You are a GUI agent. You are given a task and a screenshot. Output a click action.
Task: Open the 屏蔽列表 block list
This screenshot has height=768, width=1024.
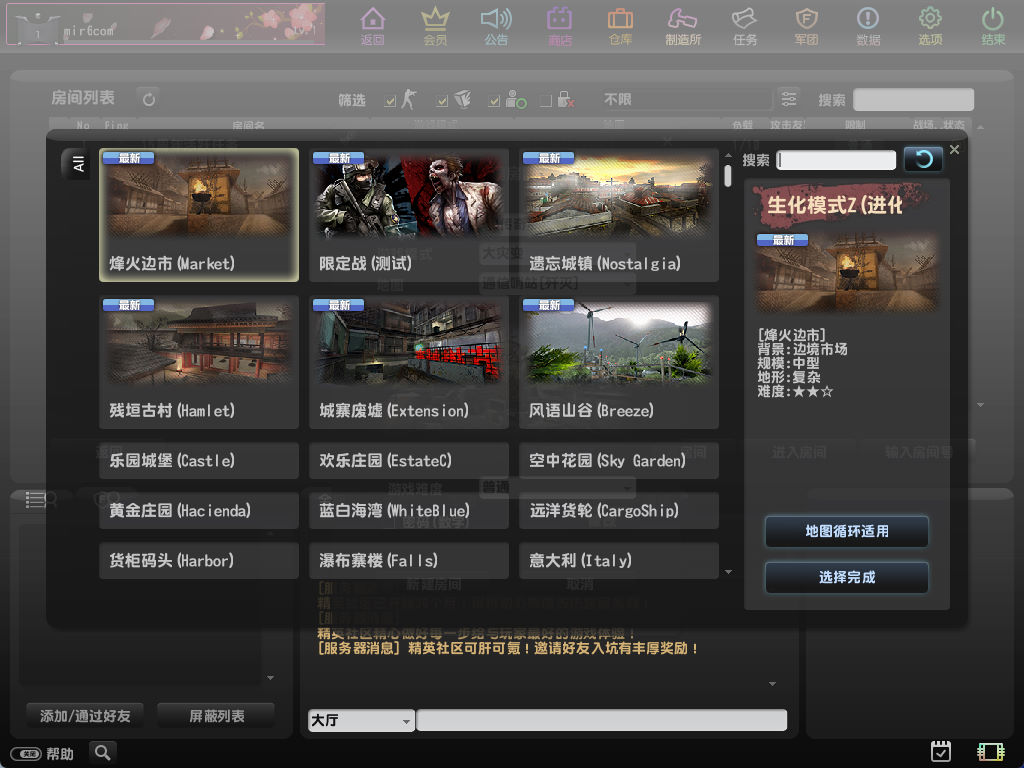click(x=216, y=716)
